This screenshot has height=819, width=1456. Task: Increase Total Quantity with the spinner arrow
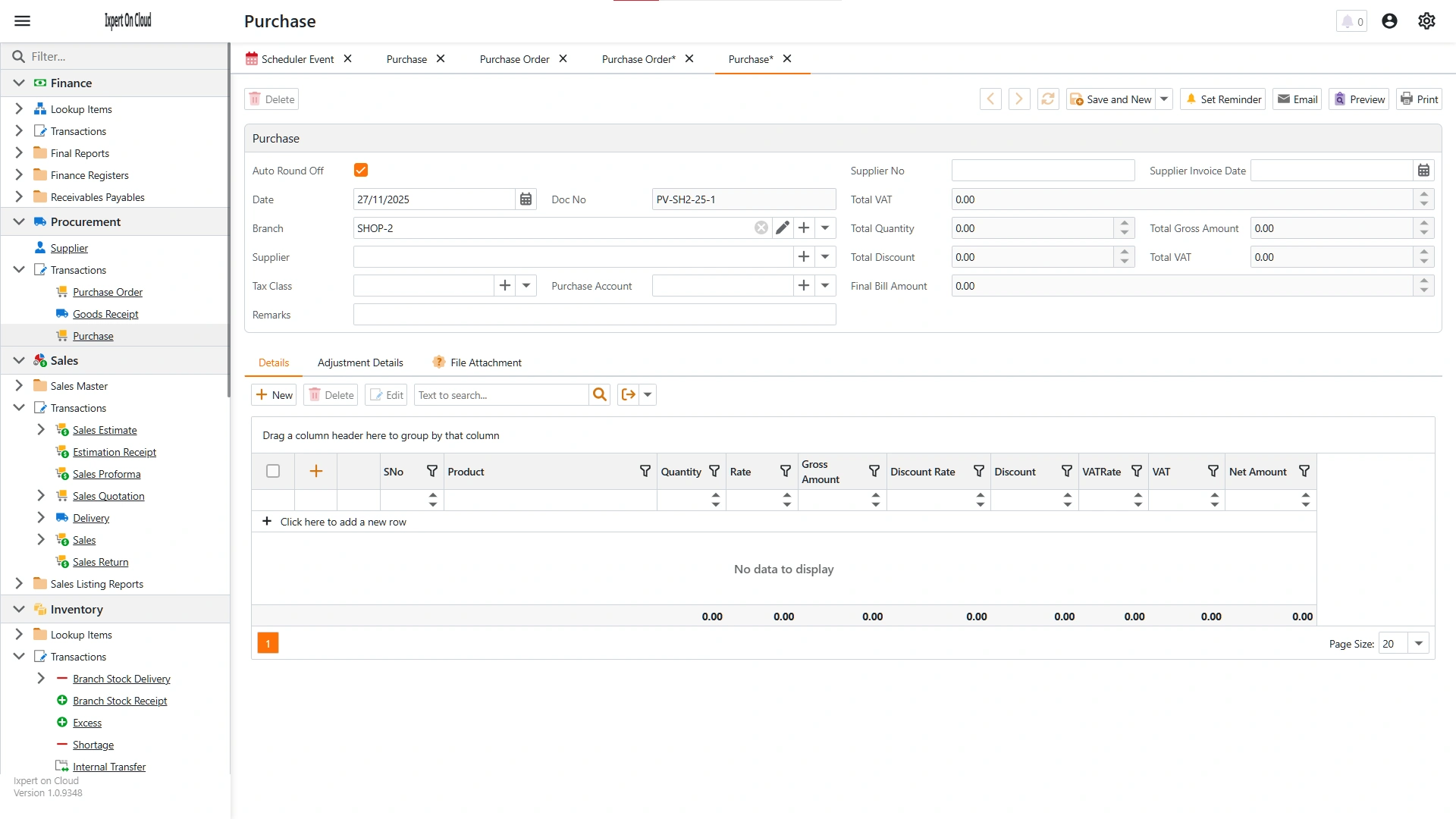click(x=1123, y=223)
